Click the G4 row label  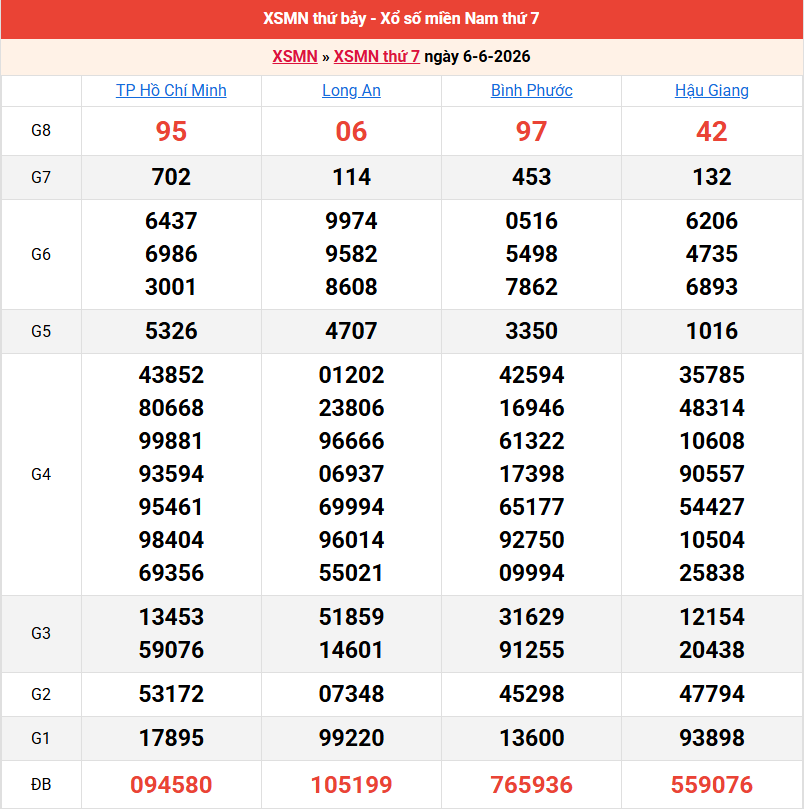click(x=41, y=474)
